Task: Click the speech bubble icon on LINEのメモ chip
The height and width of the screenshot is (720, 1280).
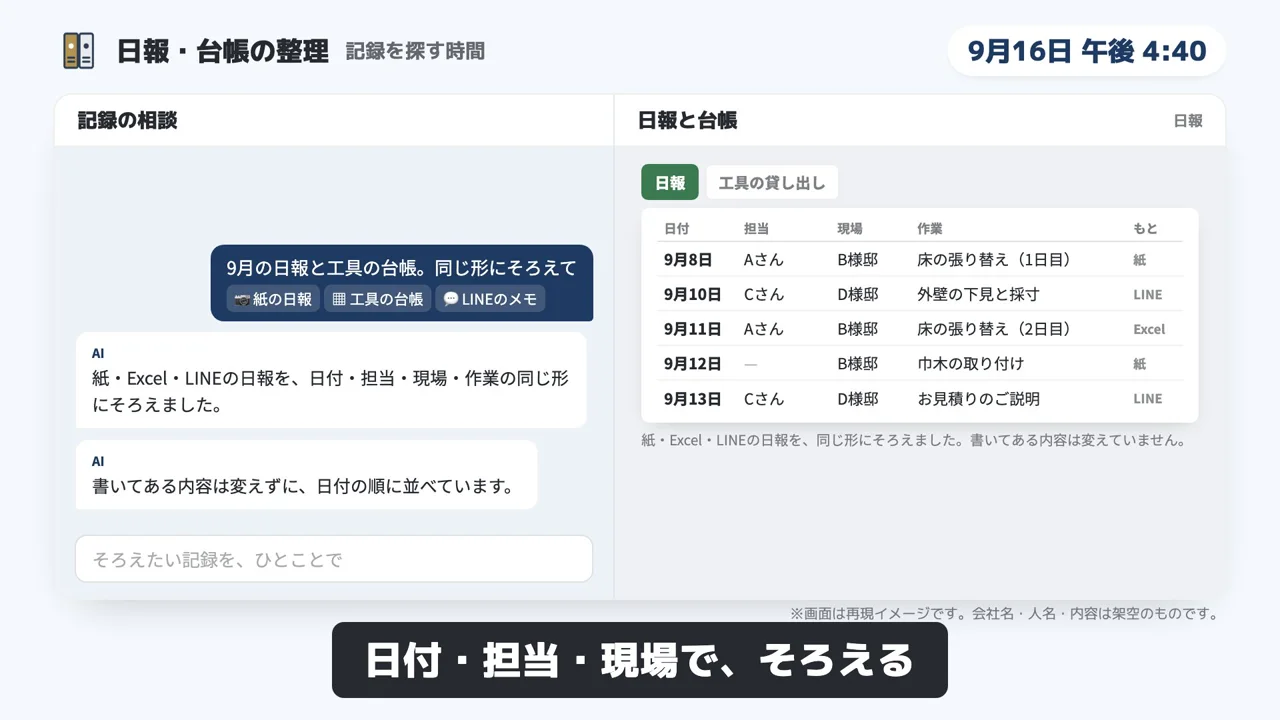Action: 450,299
